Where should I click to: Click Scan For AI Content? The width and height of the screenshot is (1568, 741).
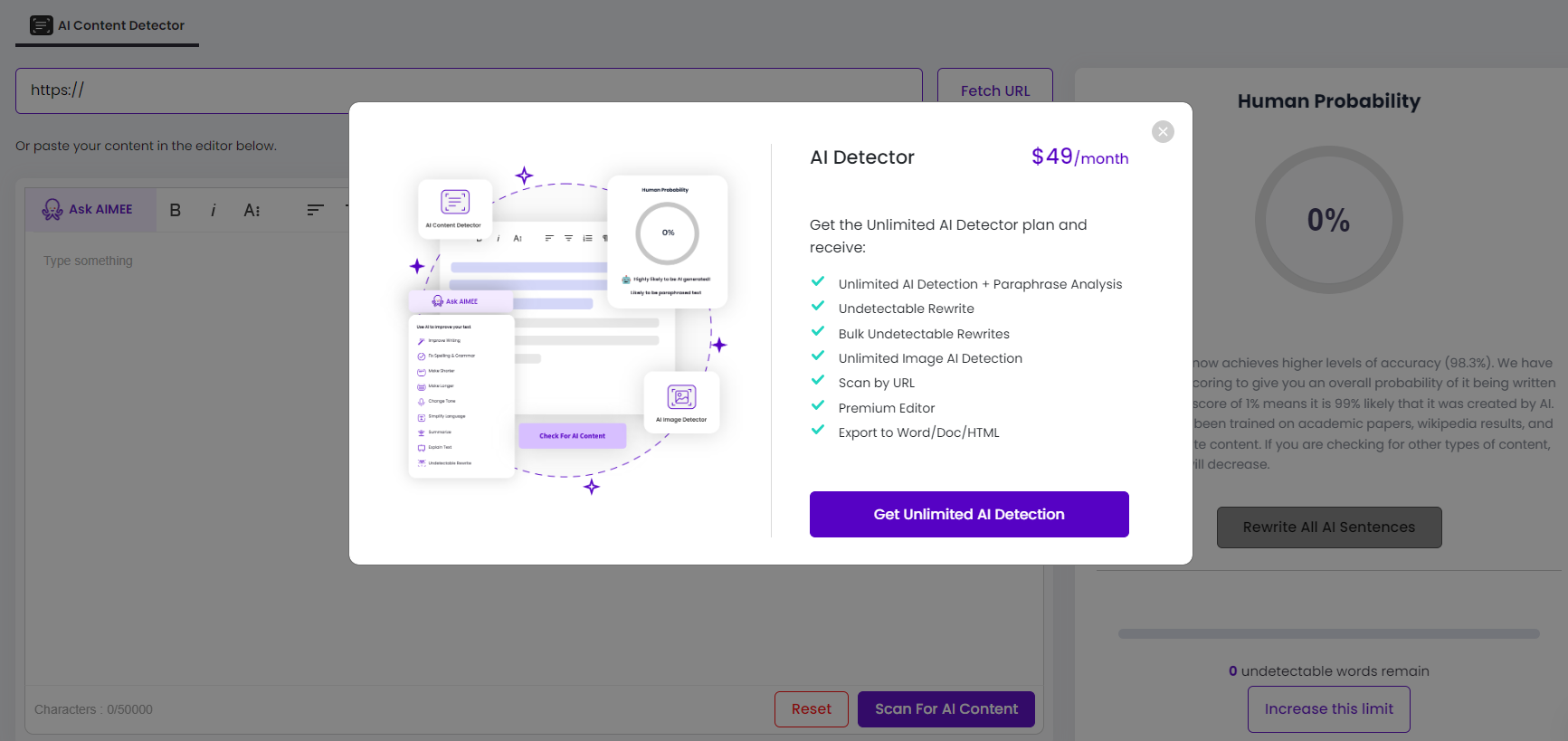946,709
